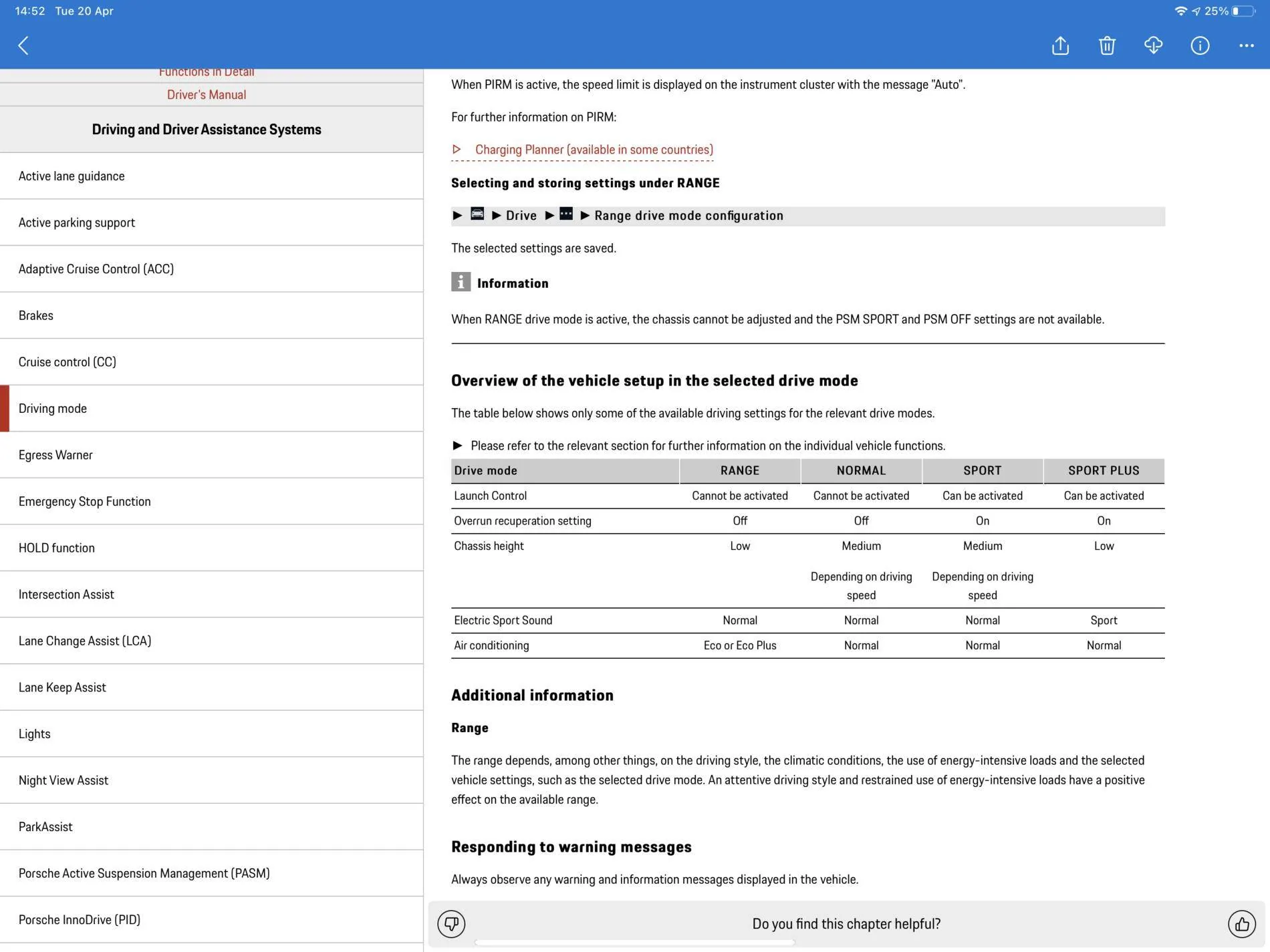The image size is (1270, 952).
Task: Tap the thumbs down feedback icon
Action: [x=451, y=924]
